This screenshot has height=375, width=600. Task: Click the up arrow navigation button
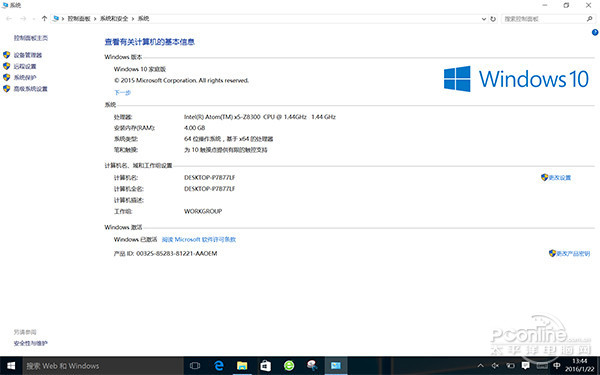(44, 18)
